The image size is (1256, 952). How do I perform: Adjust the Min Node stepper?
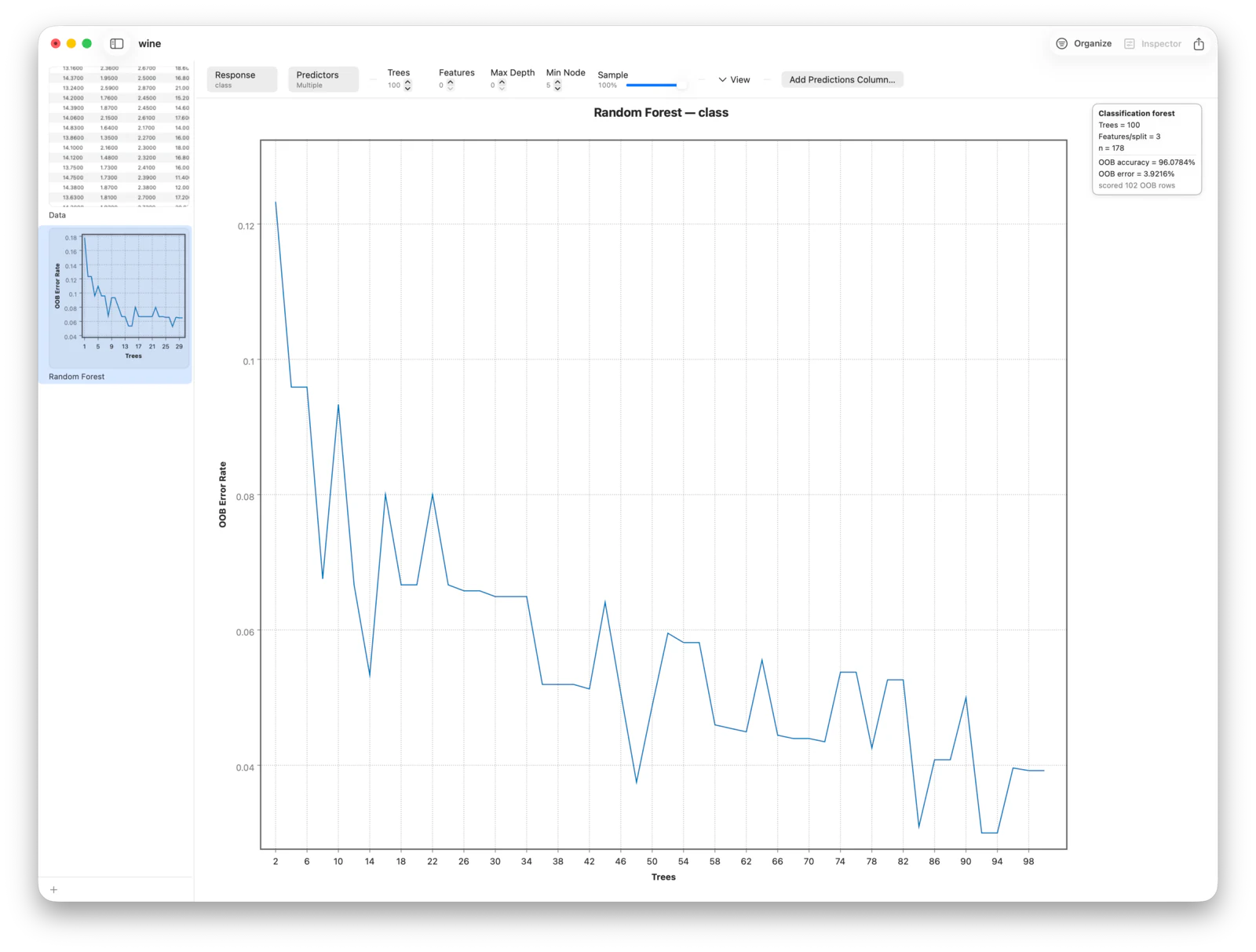click(x=557, y=85)
